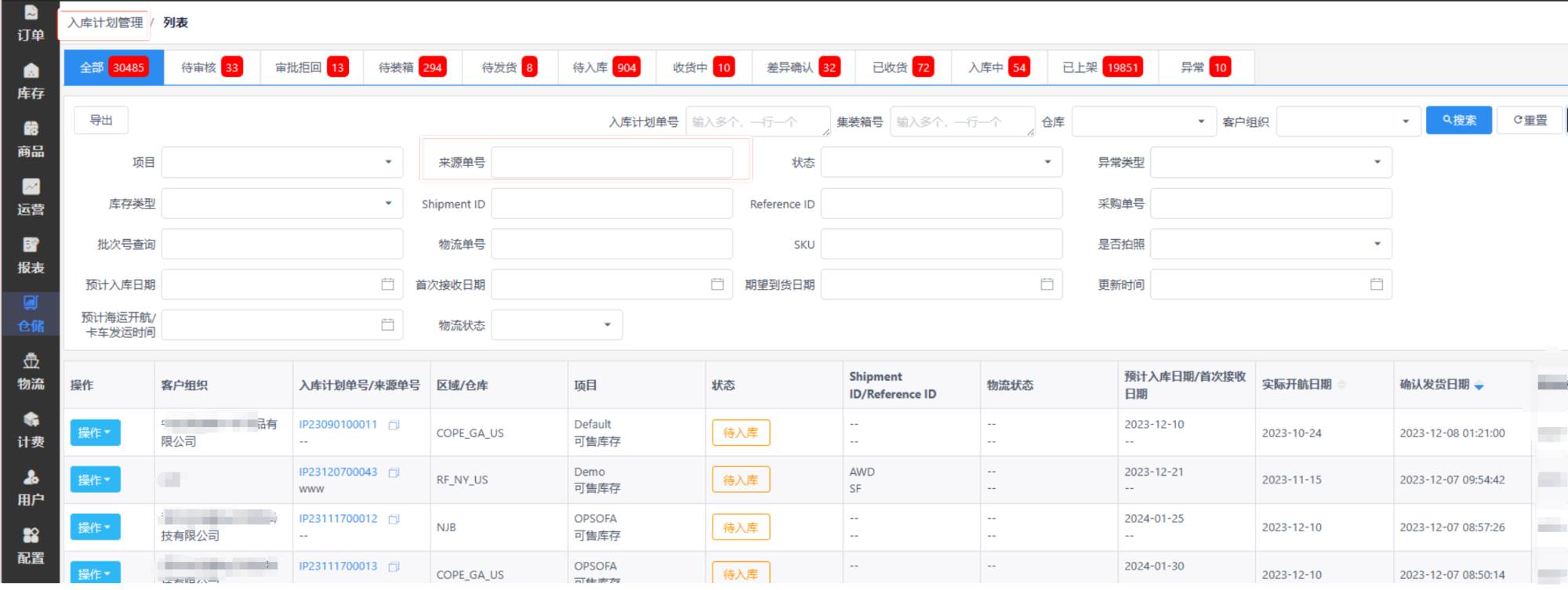Select the 已上架 tab

coord(1101,67)
